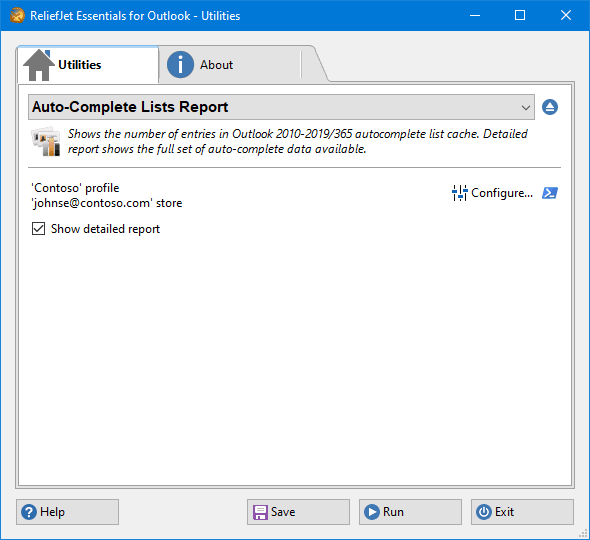Viewport: 590px width, 540px height.
Task: Click the Configure sliders icon
Action: click(x=459, y=193)
